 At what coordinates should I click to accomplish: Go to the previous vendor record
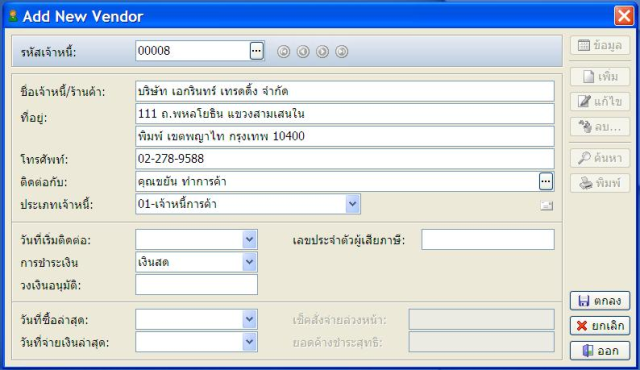click(303, 51)
